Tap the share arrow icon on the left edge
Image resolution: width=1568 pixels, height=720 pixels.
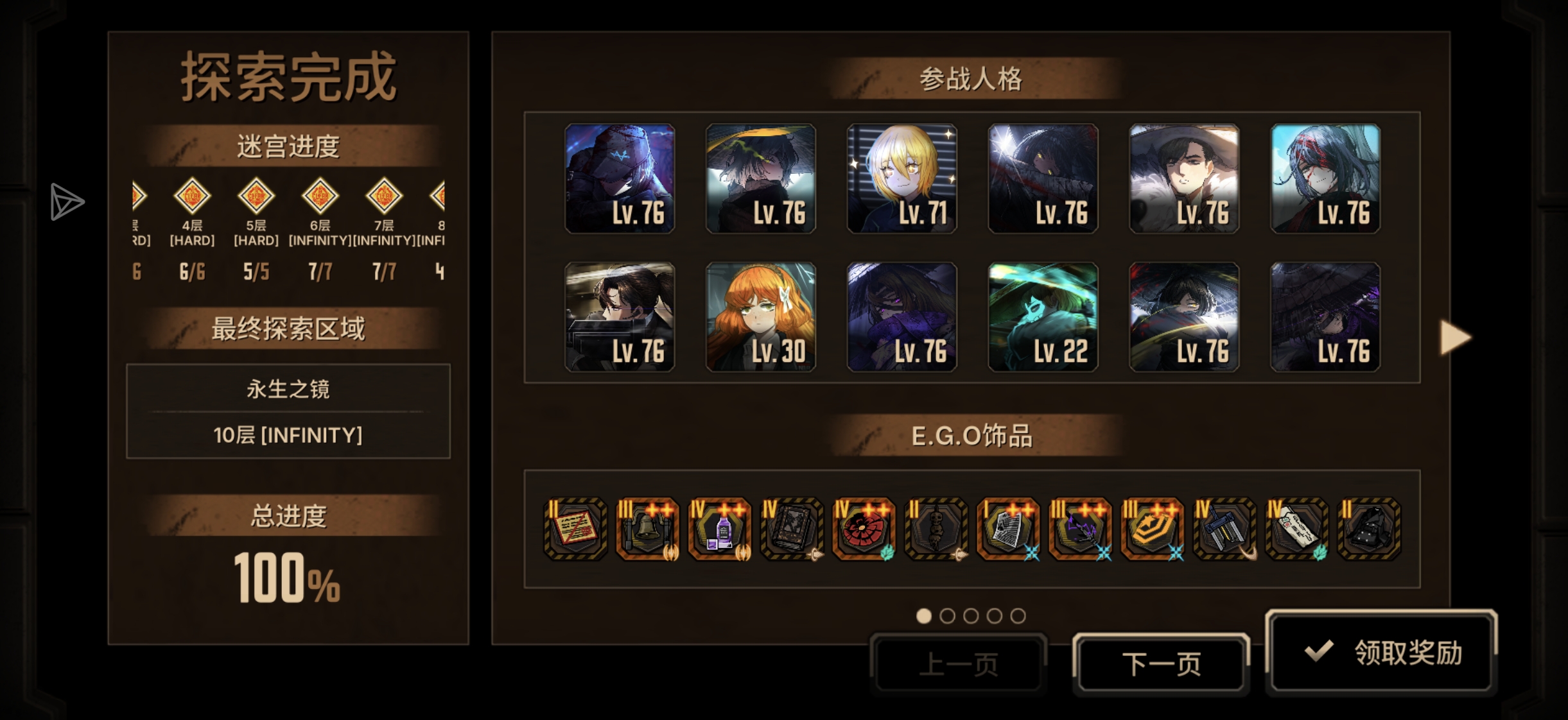[x=67, y=202]
